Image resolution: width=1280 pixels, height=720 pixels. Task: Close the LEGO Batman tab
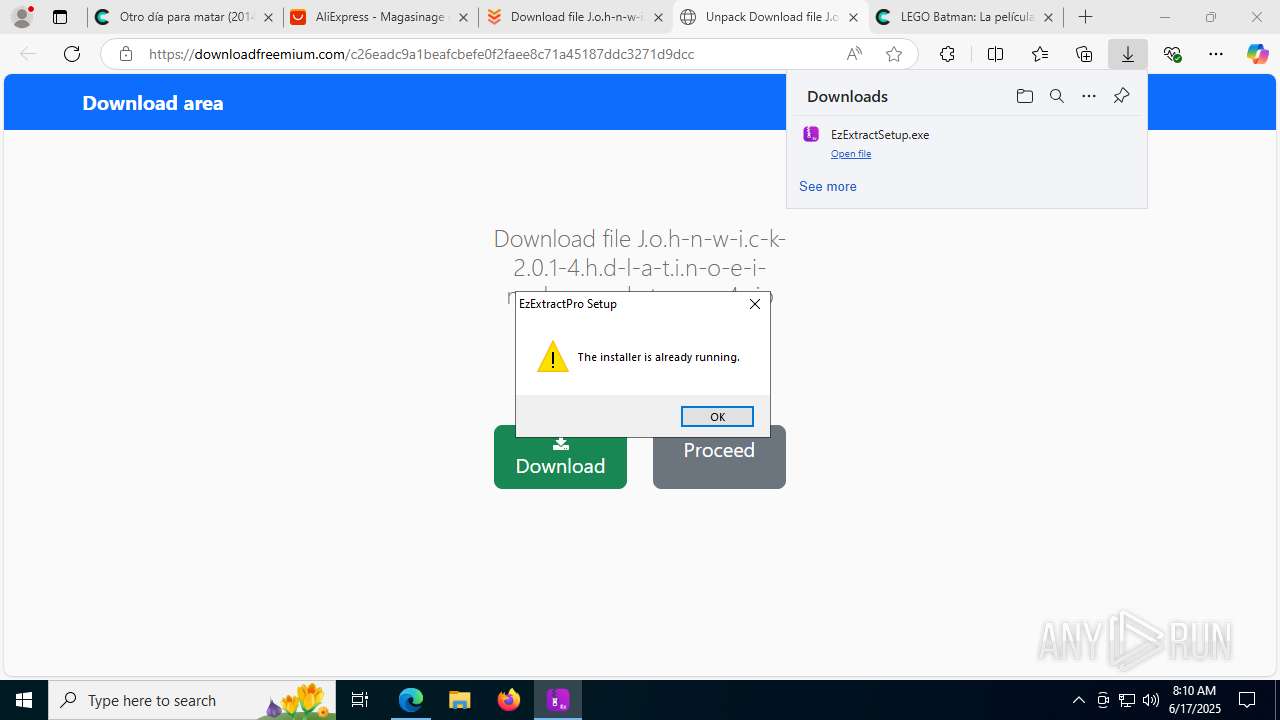(1048, 17)
